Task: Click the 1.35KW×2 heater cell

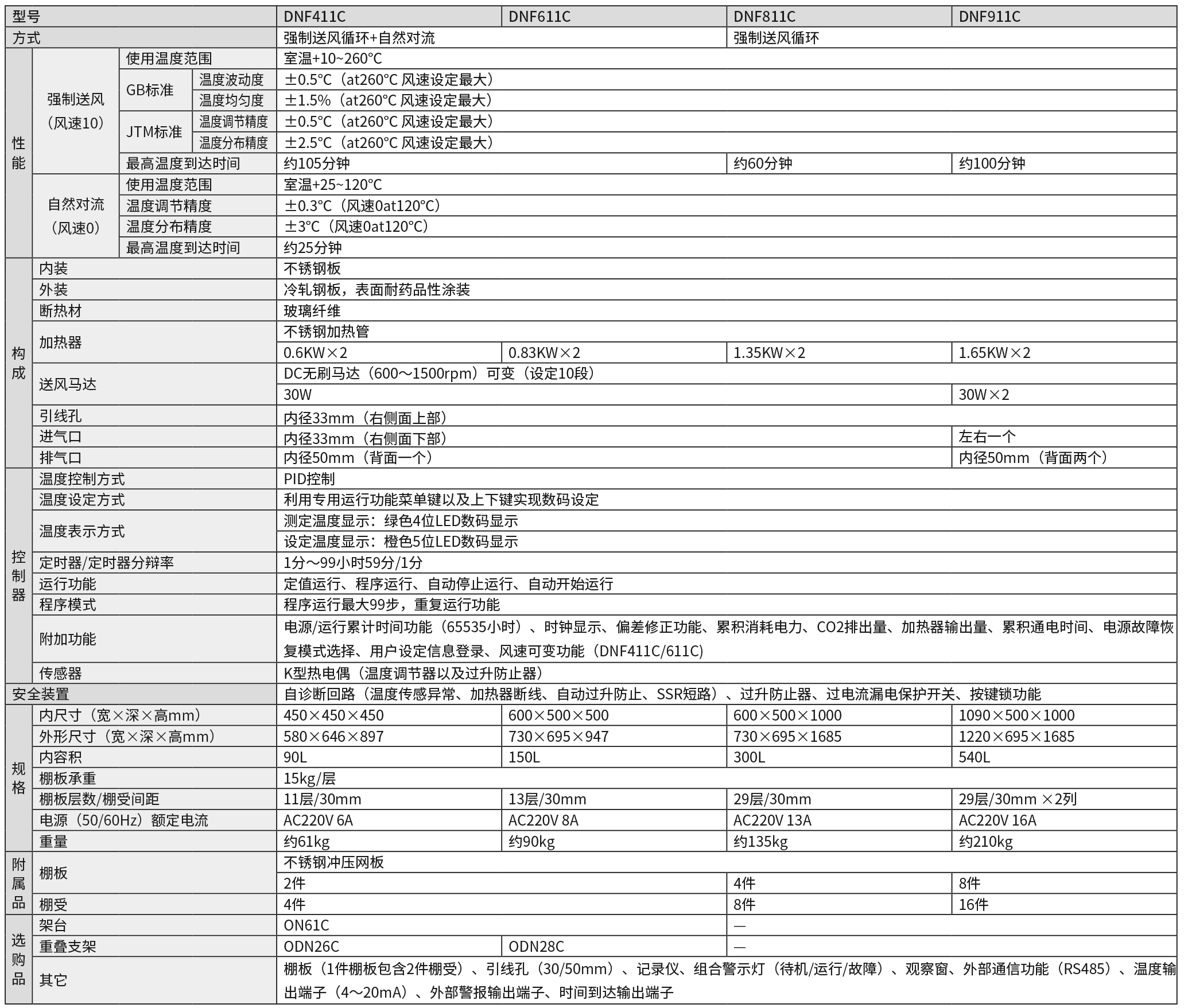Action: pyautogui.click(x=839, y=352)
